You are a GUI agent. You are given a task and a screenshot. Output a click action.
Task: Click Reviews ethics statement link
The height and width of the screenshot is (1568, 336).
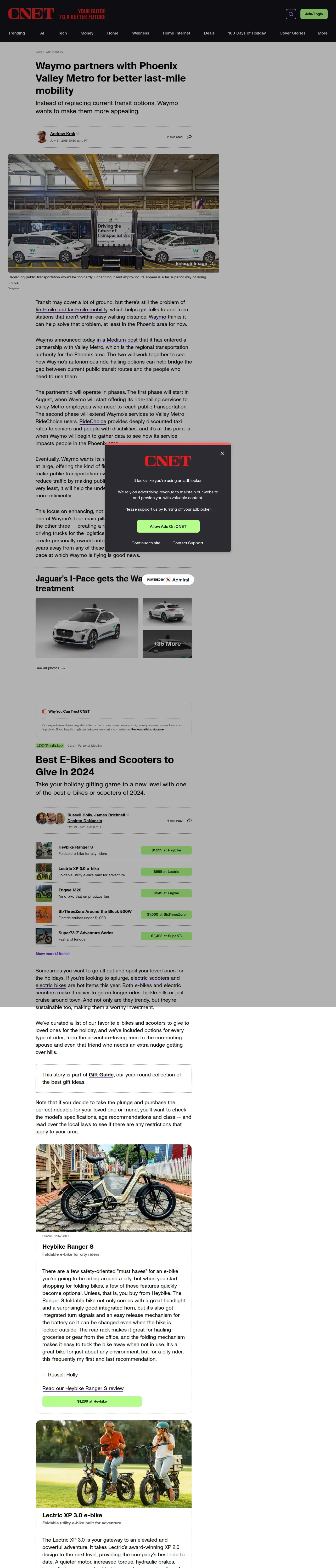[149, 729]
